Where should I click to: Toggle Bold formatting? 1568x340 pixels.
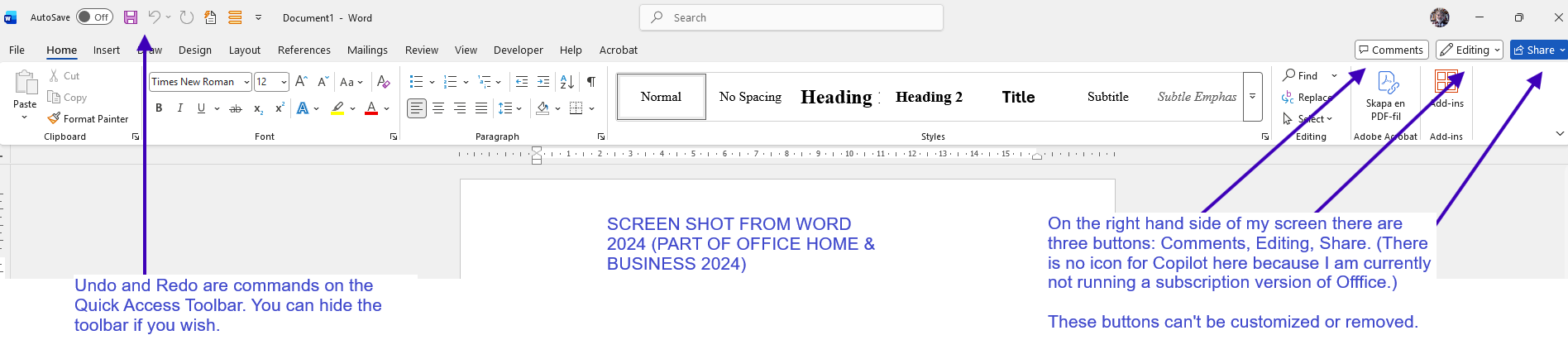159,108
